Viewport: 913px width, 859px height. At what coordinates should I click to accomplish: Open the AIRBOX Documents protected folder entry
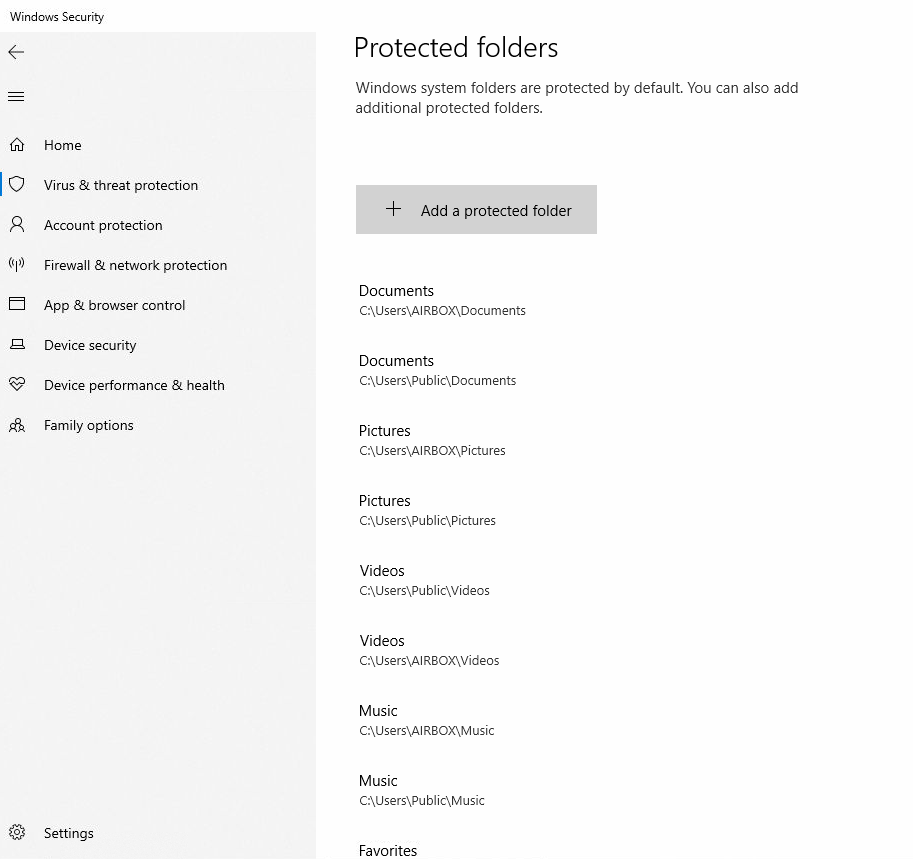(x=442, y=299)
